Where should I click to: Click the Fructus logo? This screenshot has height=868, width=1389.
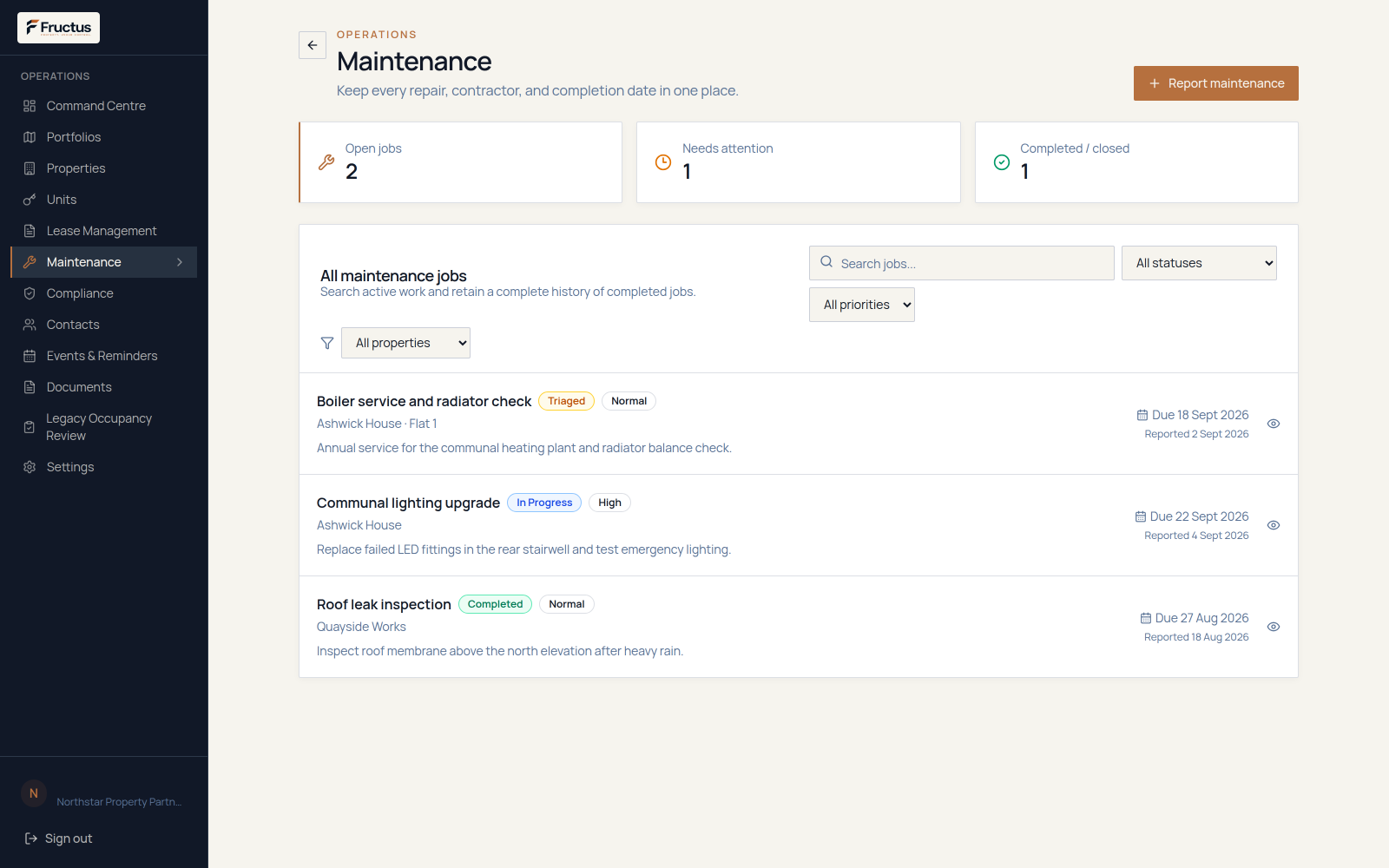click(x=58, y=28)
